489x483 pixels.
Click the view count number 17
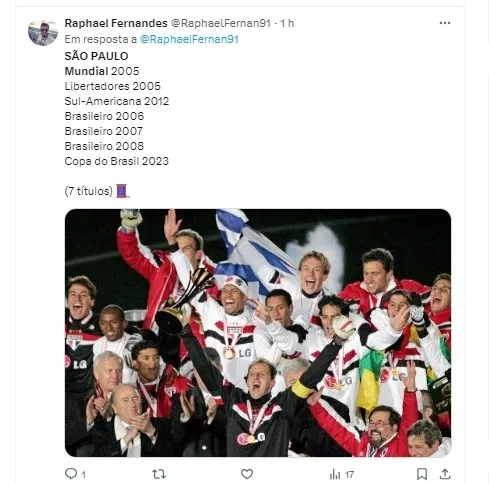(349, 474)
